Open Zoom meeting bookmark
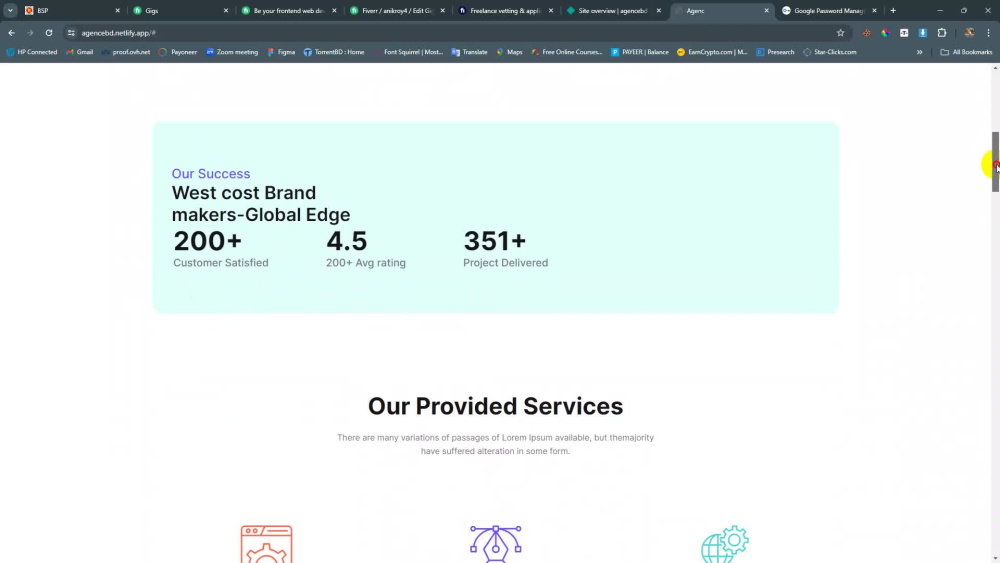 (232, 52)
